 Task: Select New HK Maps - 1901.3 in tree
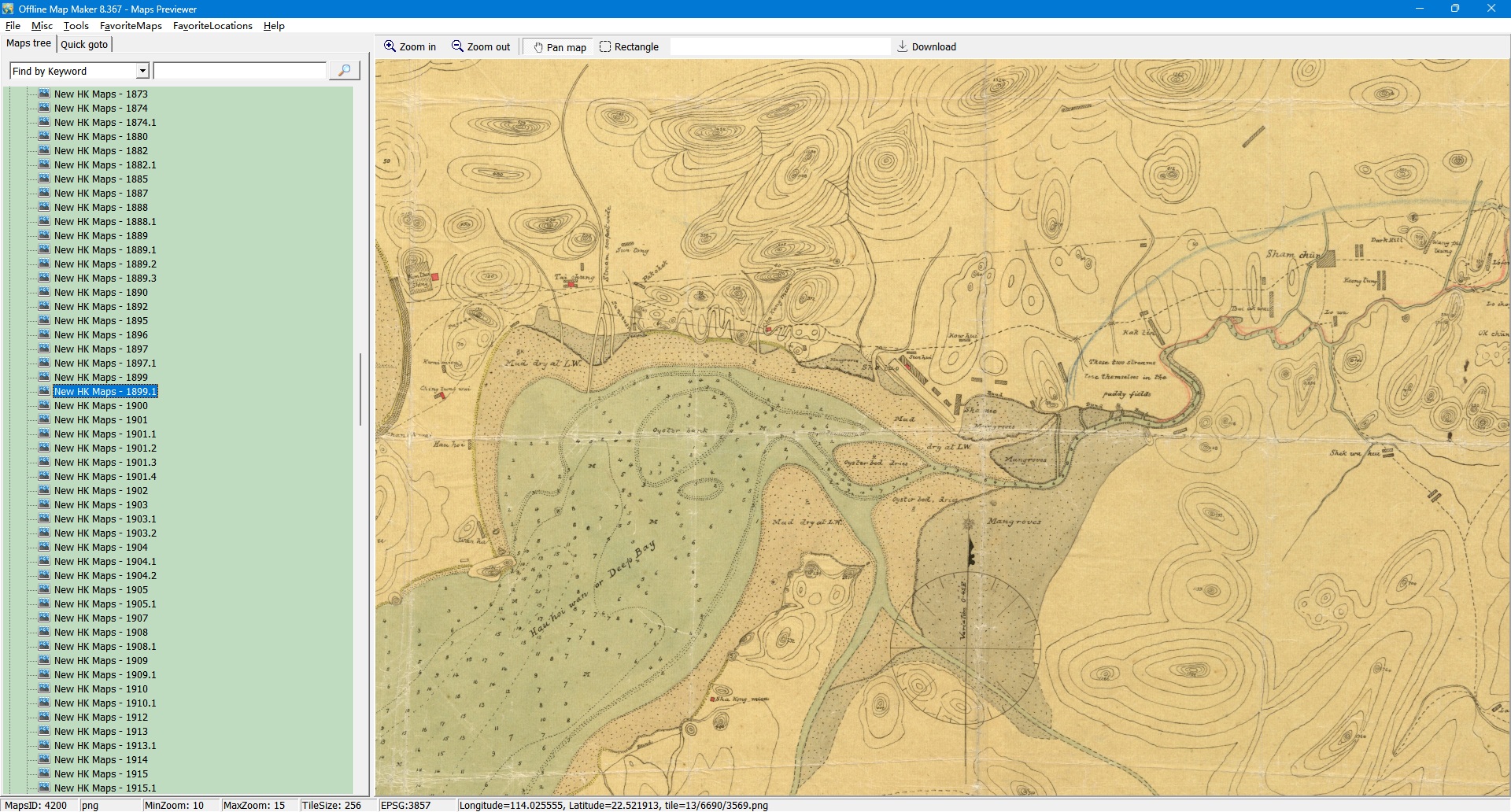[x=105, y=462]
